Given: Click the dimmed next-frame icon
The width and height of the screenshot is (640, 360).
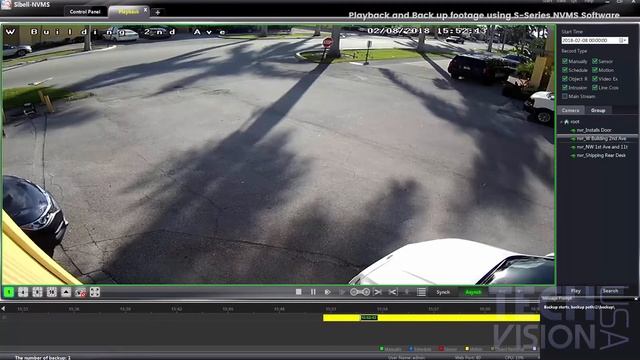Looking at the screenshot, I should 342,292.
